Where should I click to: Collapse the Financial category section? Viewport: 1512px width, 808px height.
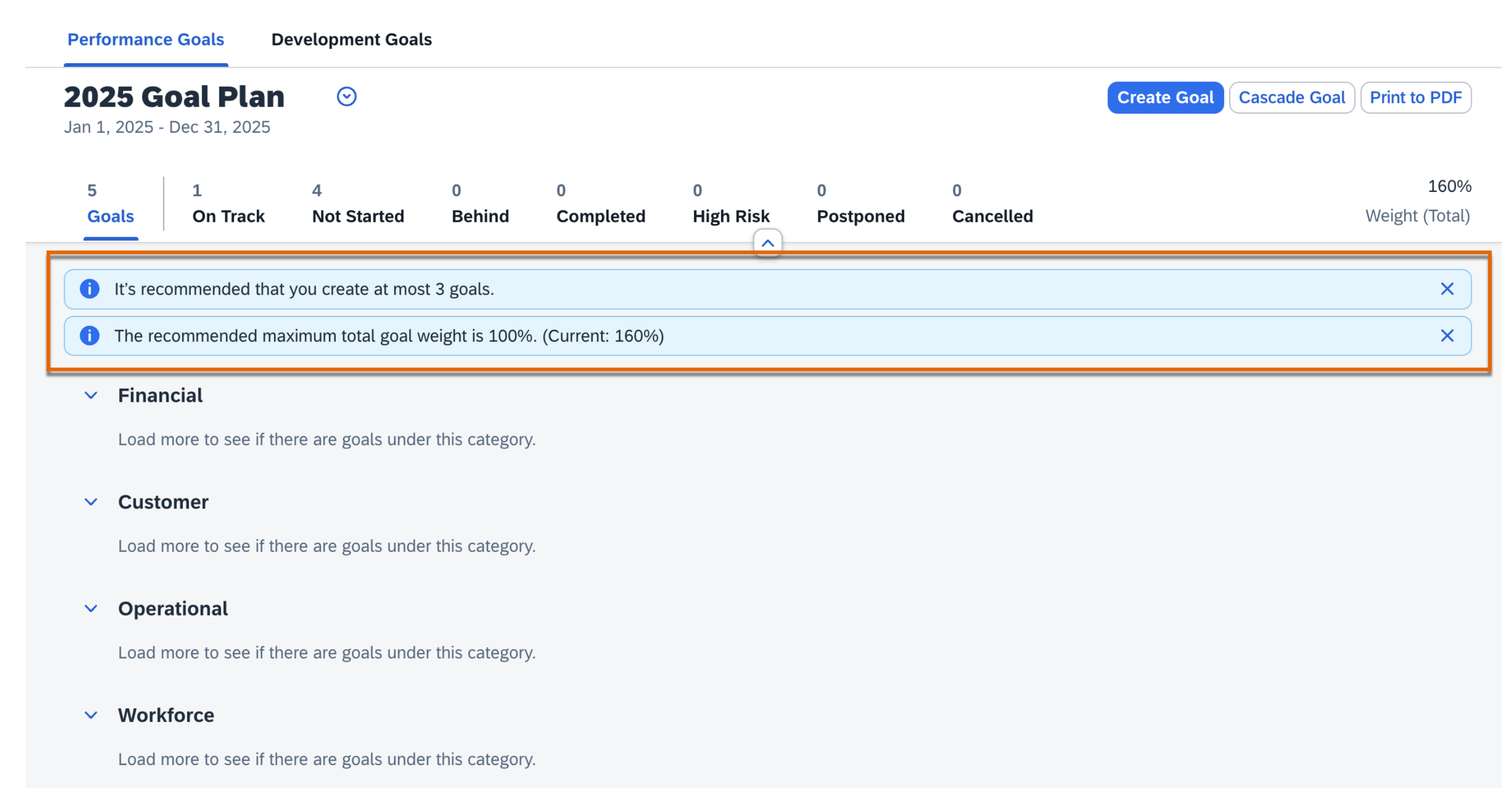[x=91, y=395]
